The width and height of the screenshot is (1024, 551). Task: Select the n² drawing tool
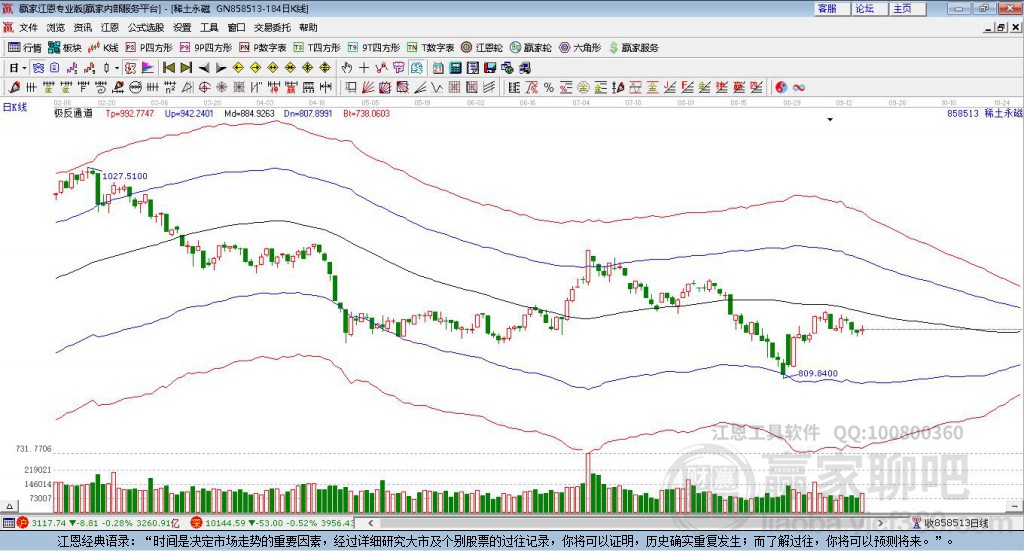(170, 87)
